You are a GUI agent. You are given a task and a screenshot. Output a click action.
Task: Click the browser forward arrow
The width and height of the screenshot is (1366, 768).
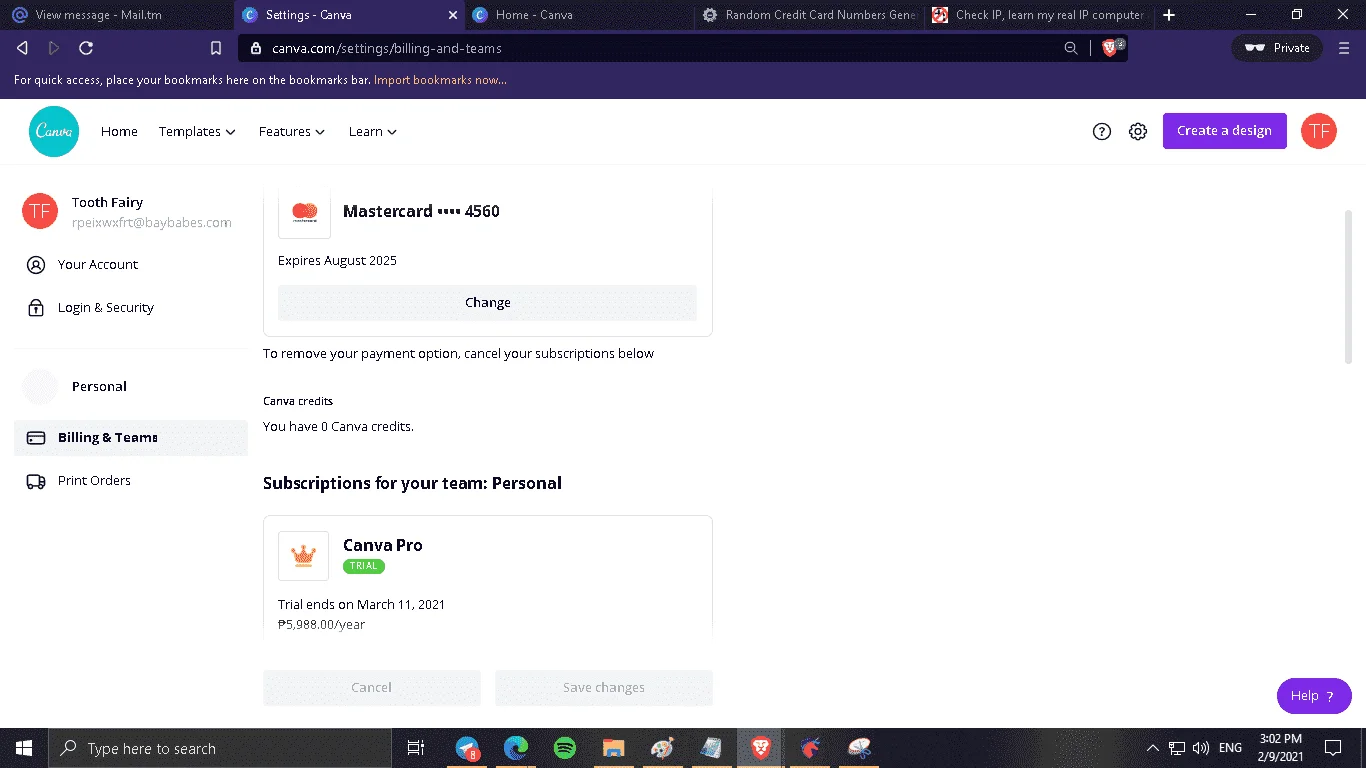coord(54,48)
